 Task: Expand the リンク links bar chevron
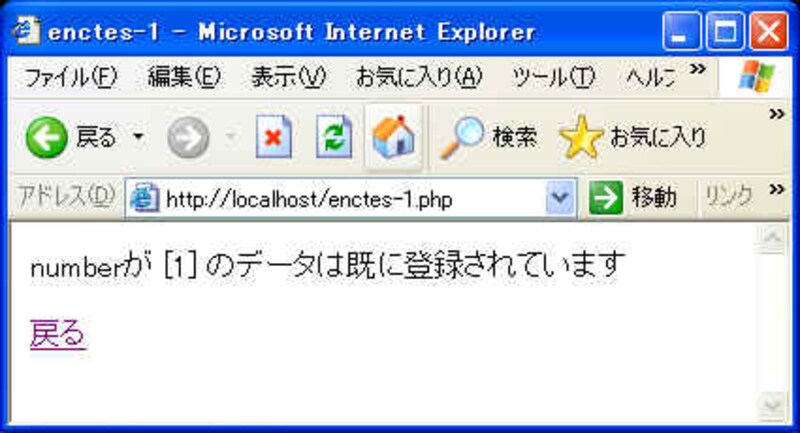777,190
